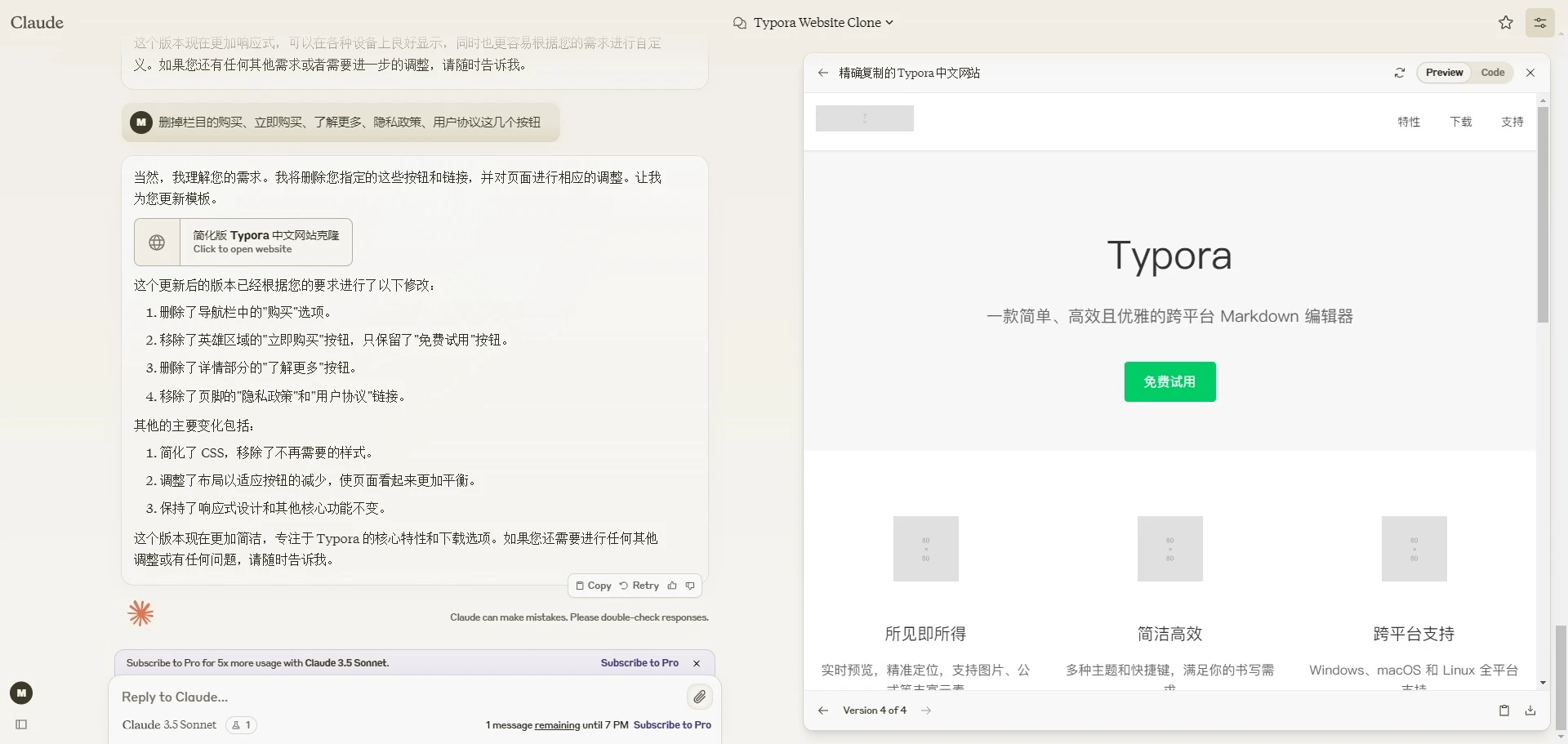
Task: Open the Claude 3.5 Sonnet model selector
Action: (169, 725)
